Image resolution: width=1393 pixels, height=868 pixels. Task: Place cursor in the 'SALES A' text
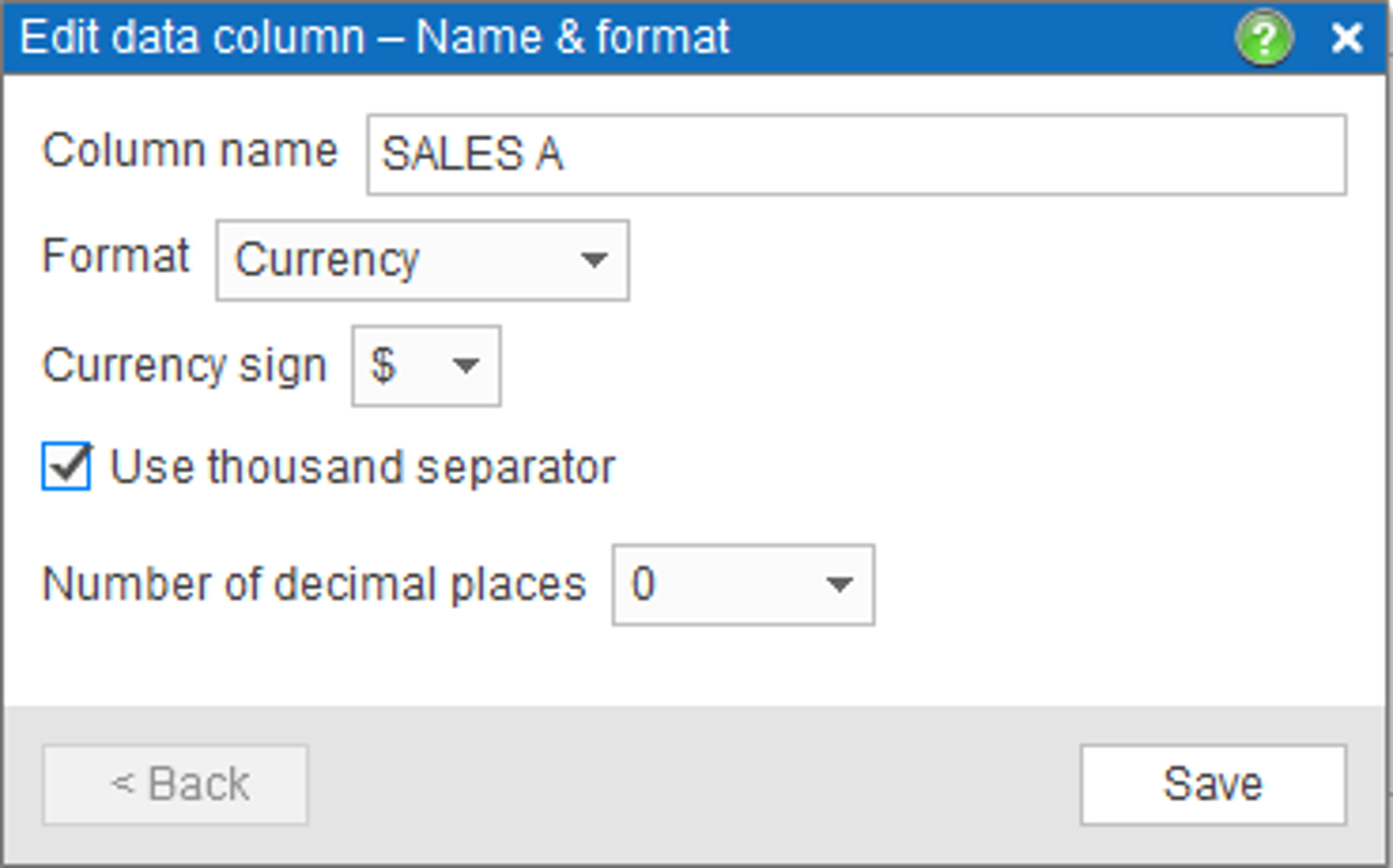472,155
